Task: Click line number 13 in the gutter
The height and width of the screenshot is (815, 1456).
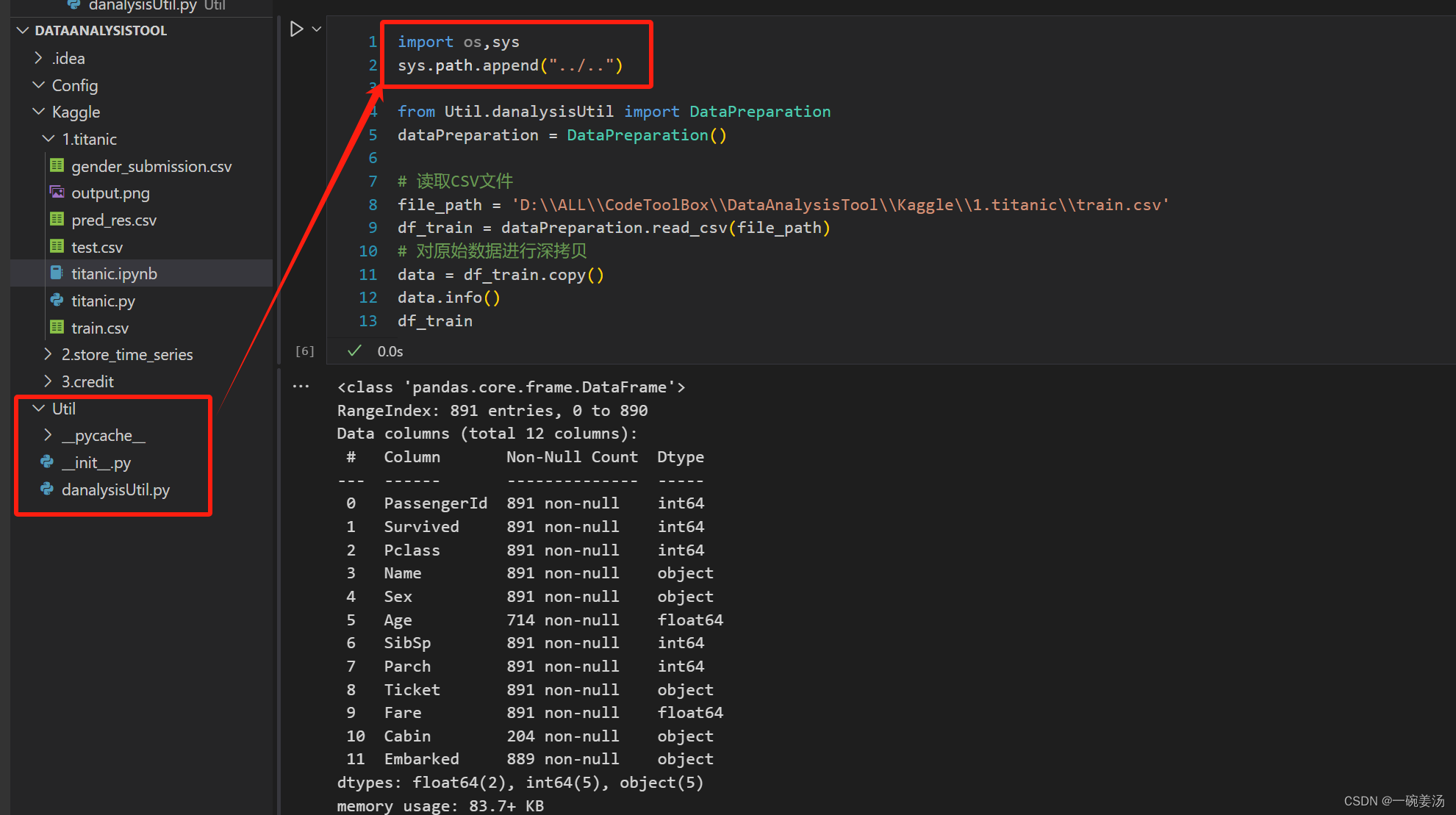Action: coord(367,321)
